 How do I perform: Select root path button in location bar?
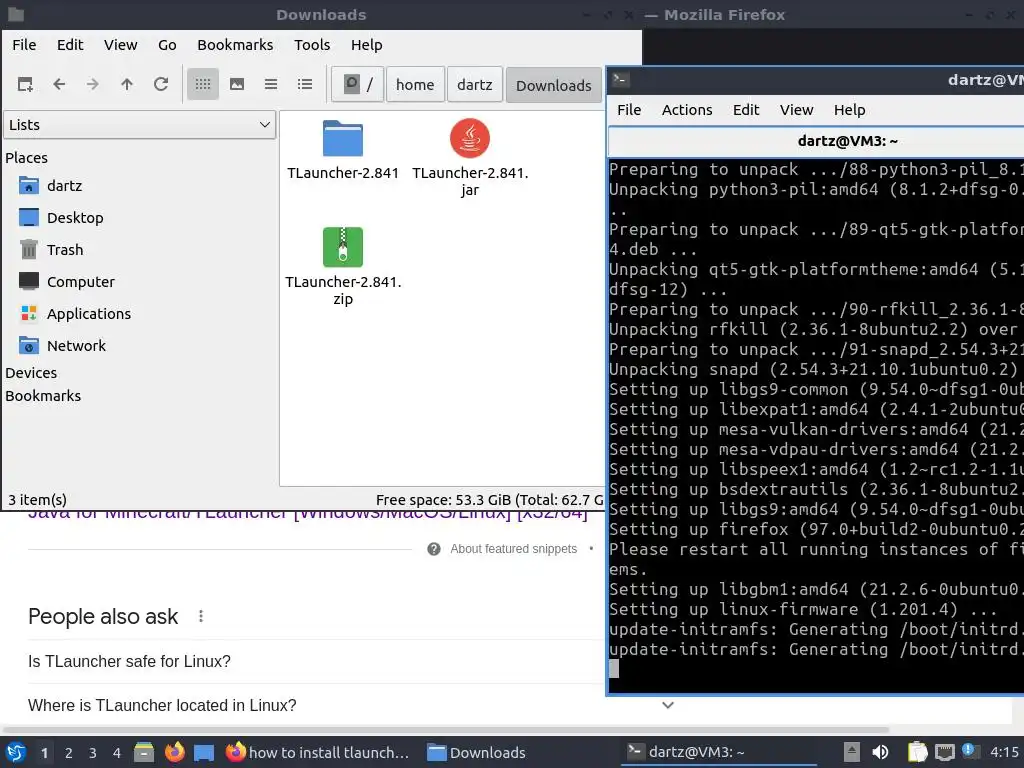click(358, 84)
